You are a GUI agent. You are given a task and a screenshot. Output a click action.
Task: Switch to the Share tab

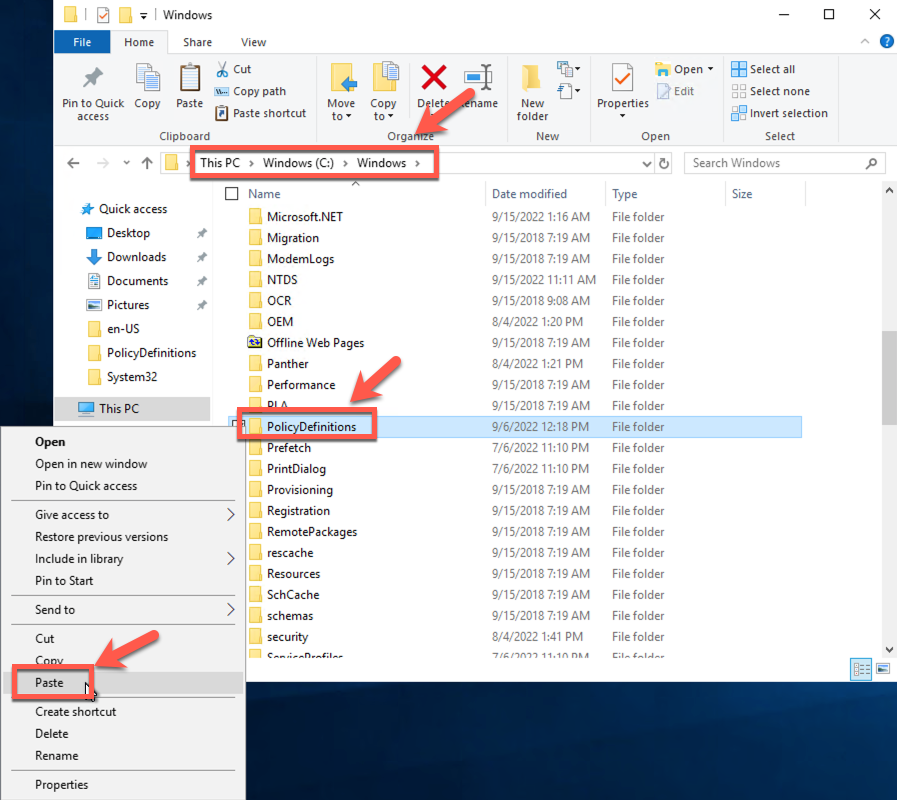pyautogui.click(x=197, y=42)
